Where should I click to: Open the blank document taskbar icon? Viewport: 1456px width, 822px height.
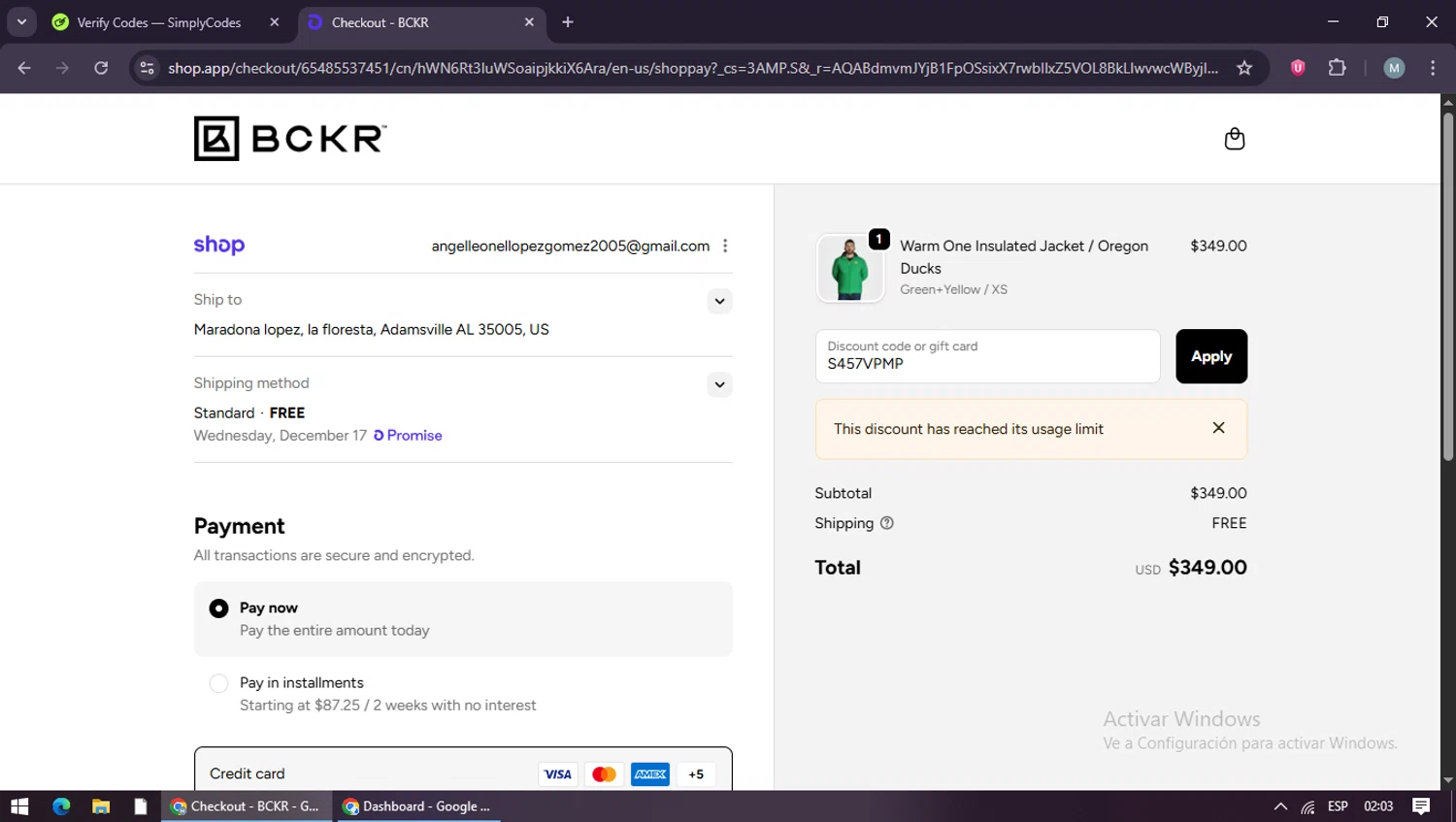point(141,806)
